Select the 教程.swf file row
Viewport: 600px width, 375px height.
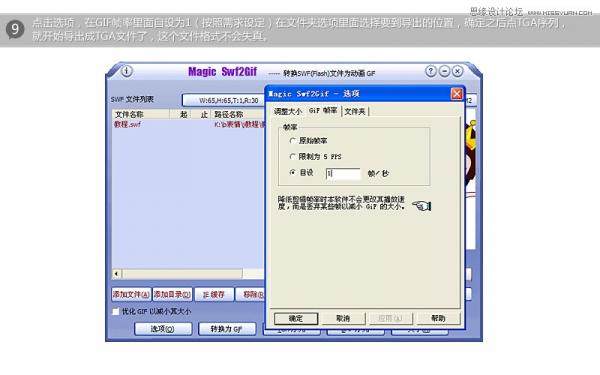(188, 124)
